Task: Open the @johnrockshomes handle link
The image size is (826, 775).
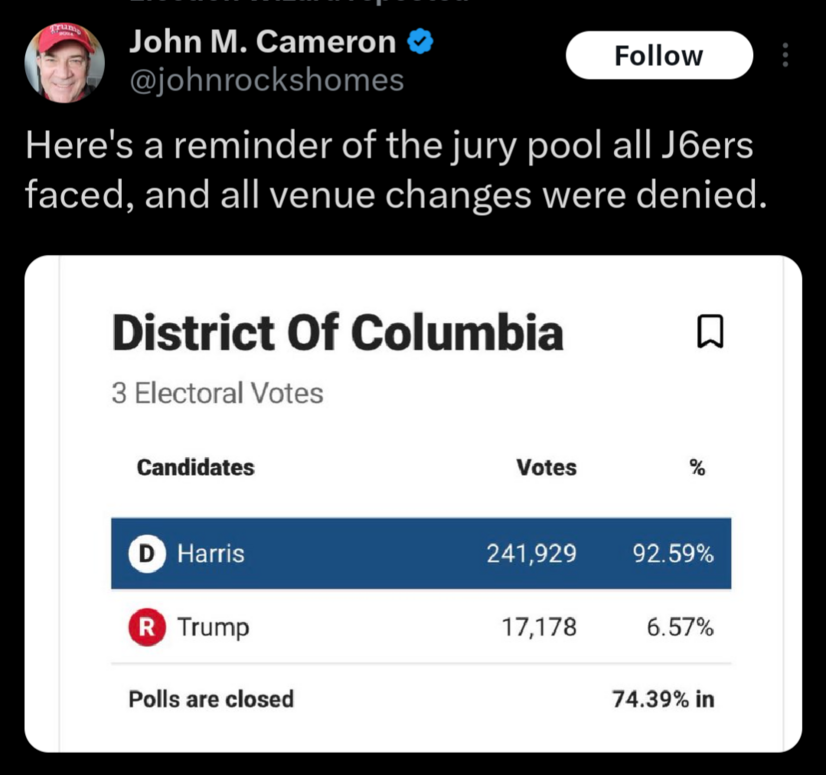Action: [x=267, y=80]
